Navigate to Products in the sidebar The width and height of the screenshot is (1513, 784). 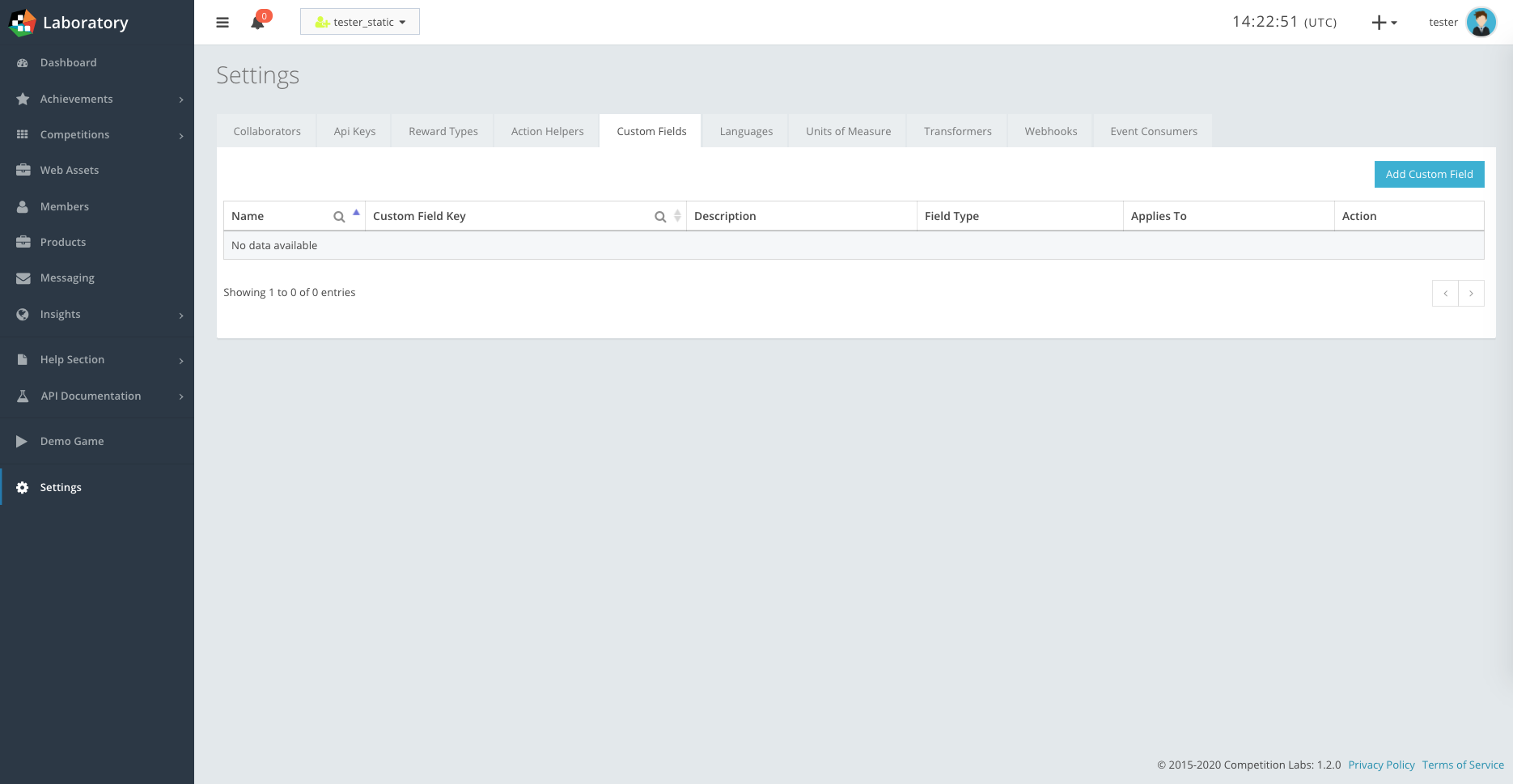(x=62, y=242)
